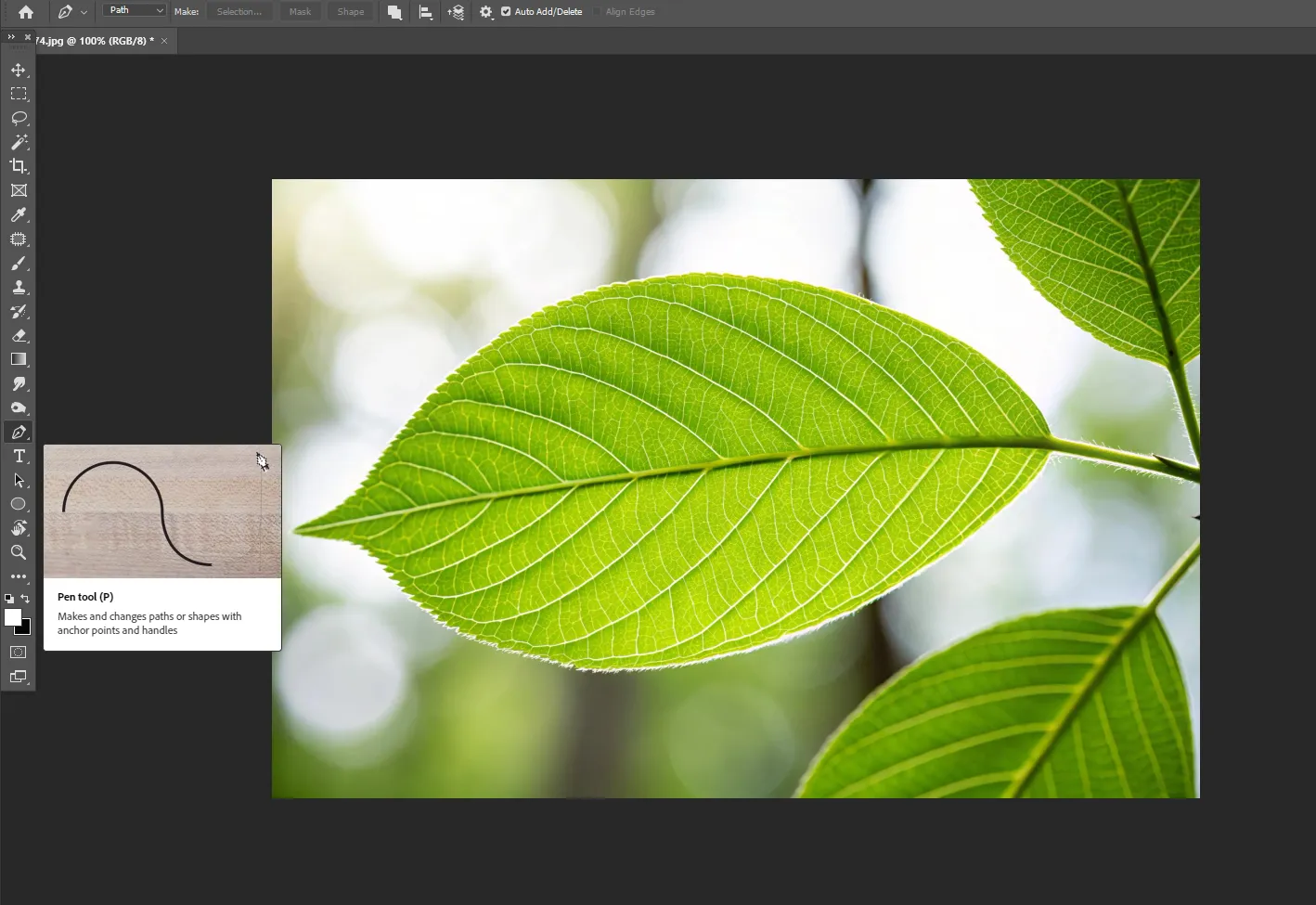Select the Lasso tool

19,119
